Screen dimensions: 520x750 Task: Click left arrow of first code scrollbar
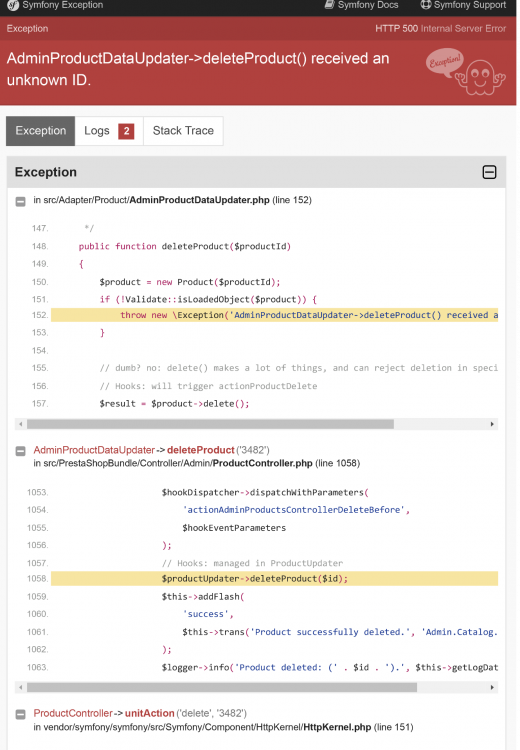21,424
